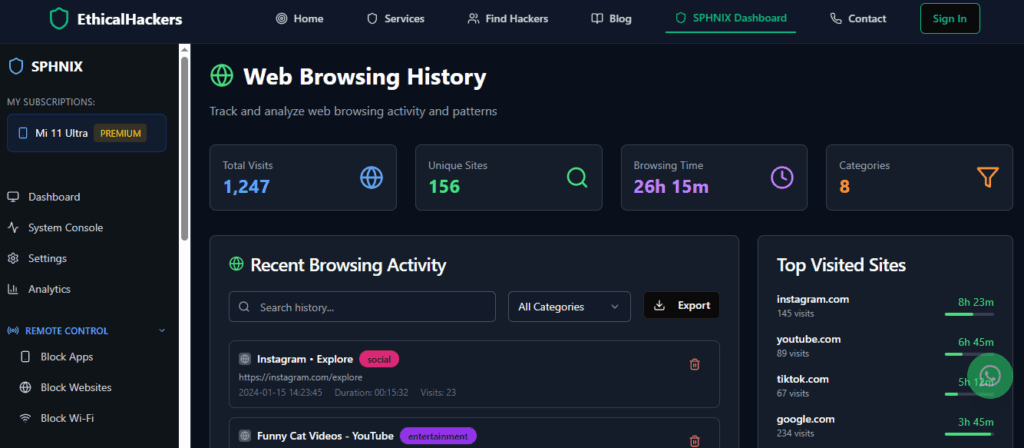Delete the Instagram Explore history entry

point(695,364)
